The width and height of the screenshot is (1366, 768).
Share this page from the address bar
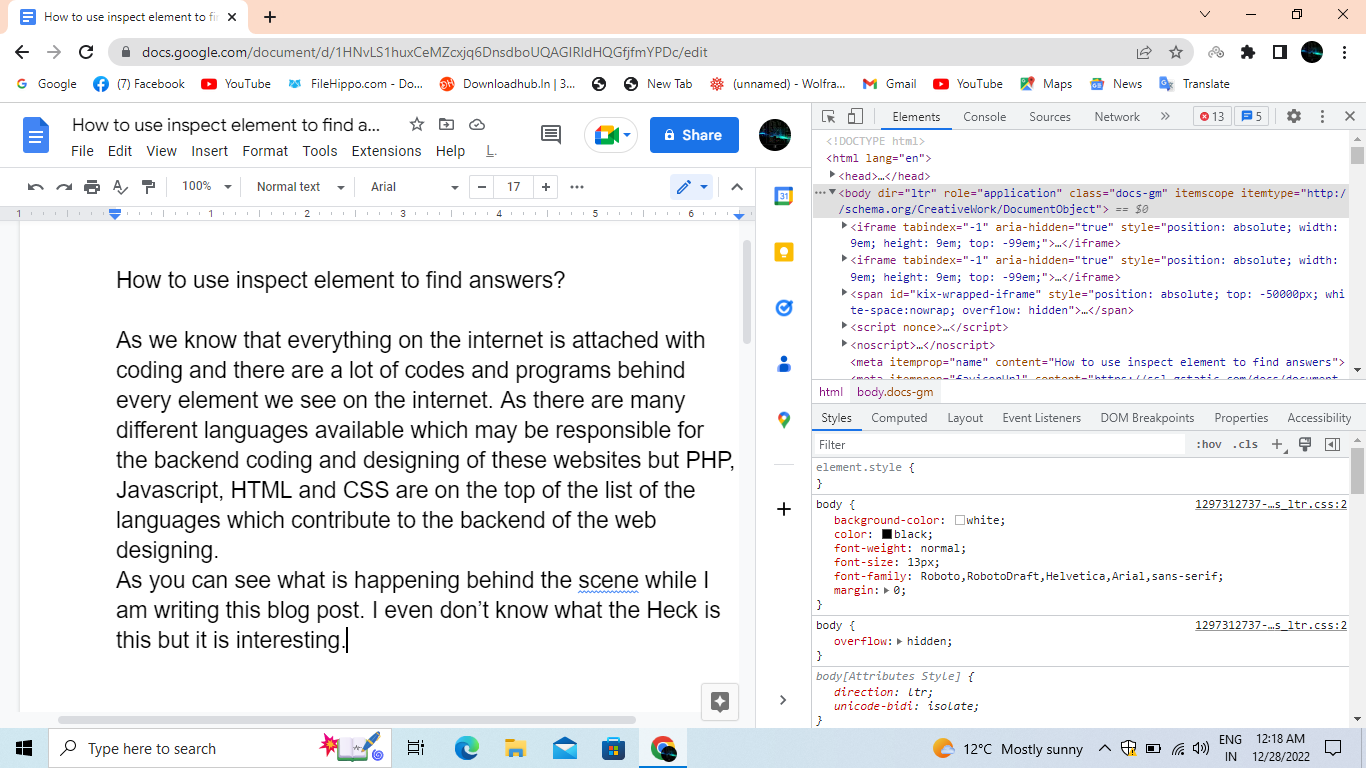(1144, 52)
